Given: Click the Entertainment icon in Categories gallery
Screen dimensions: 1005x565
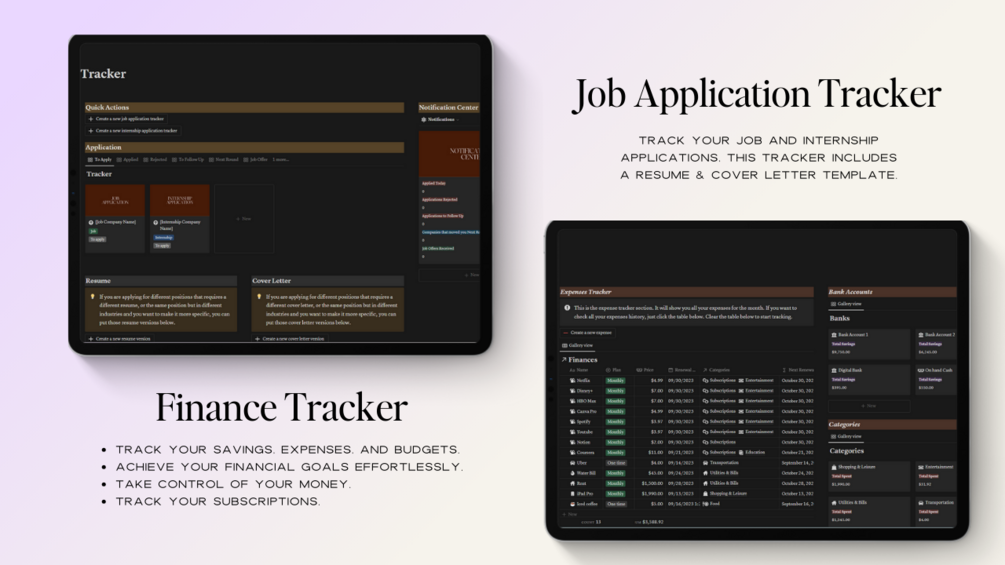Looking at the screenshot, I should point(921,467).
